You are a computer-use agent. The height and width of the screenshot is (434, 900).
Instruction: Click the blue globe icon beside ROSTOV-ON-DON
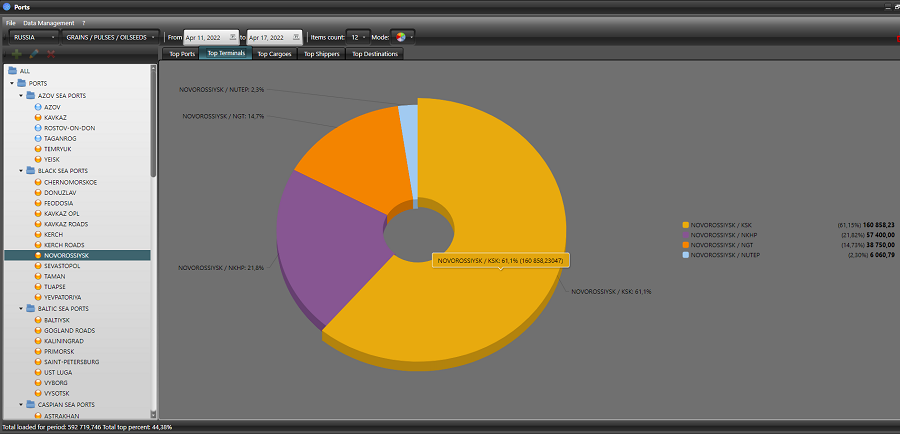point(38,128)
